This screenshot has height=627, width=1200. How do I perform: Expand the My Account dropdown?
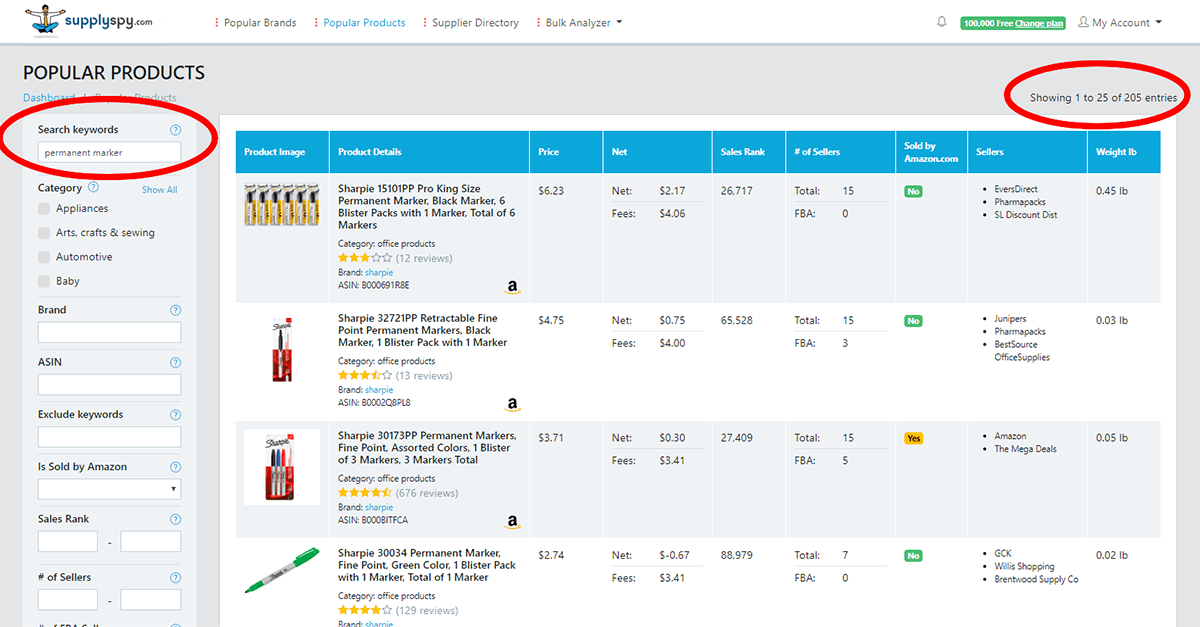point(1120,23)
